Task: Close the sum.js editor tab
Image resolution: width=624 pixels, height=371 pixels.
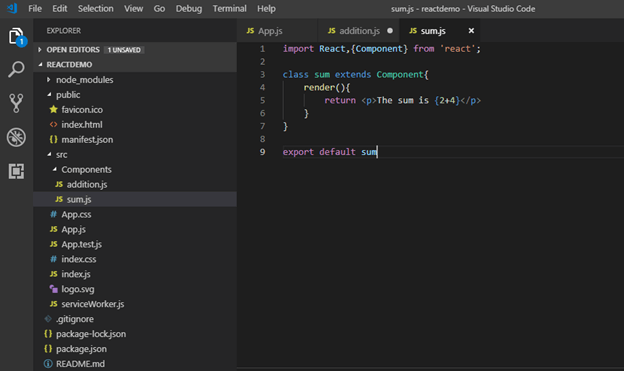Action: (471, 31)
